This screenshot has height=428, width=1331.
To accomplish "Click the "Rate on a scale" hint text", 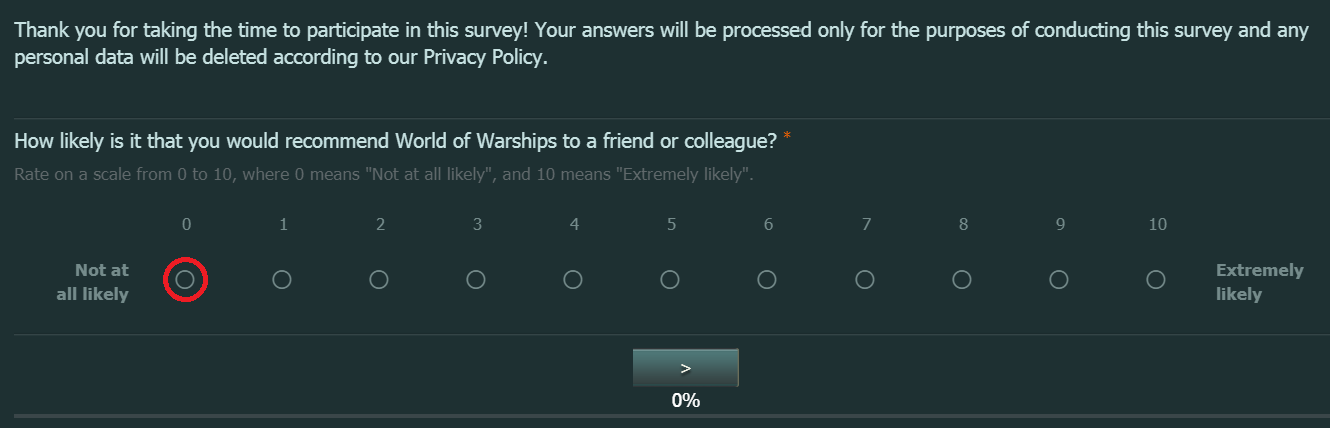I will tap(383, 175).
